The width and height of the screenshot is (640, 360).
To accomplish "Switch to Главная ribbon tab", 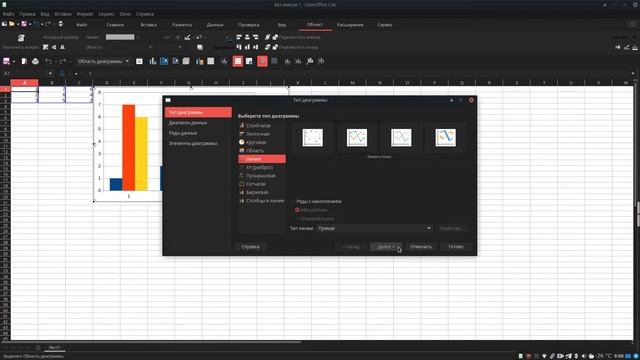I will pos(115,25).
